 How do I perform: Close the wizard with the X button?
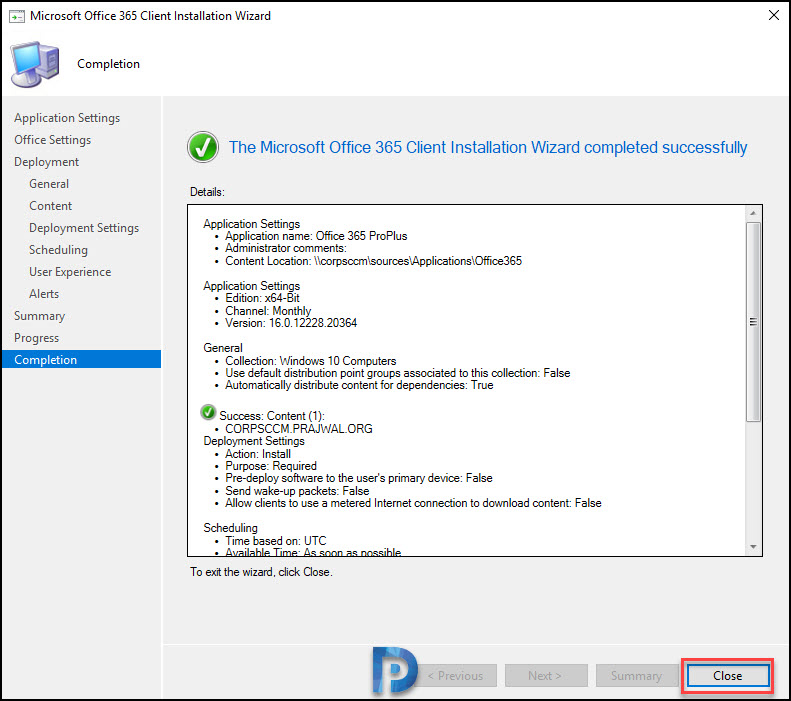pos(773,16)
